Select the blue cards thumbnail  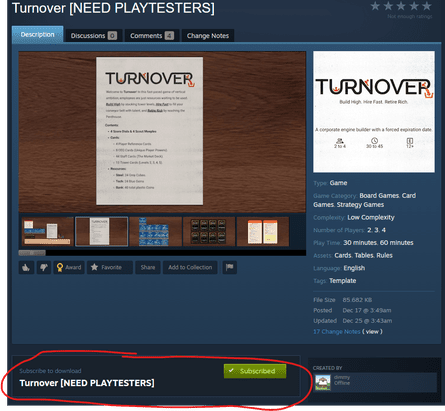[155, 231]
